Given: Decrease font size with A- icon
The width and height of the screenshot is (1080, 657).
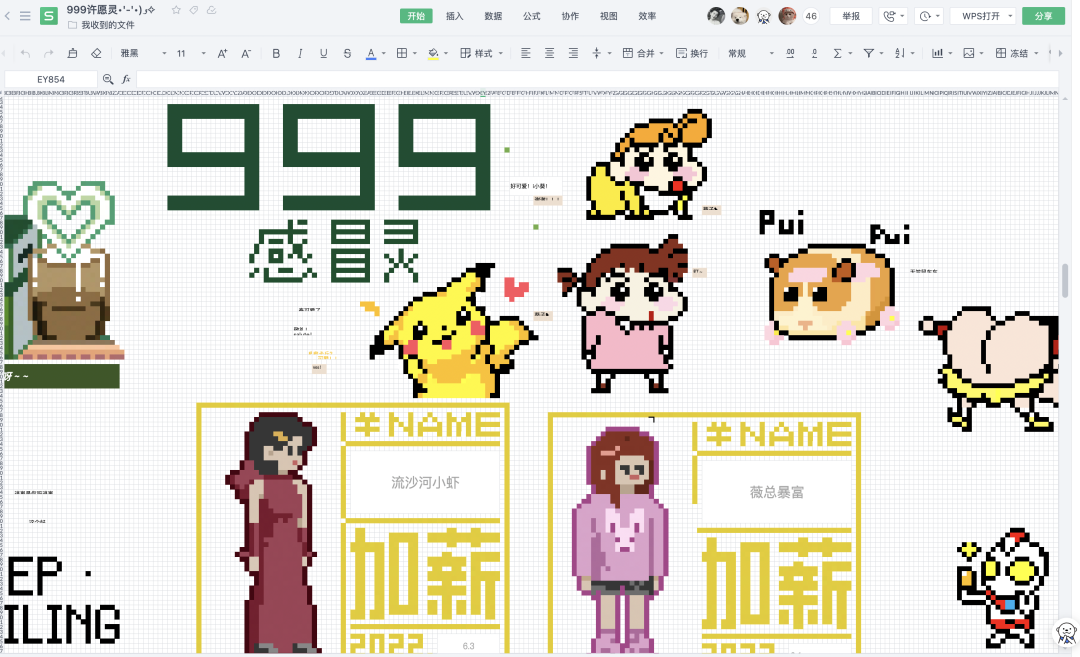Looking at the screenshot, I should (x=246, y=53).
